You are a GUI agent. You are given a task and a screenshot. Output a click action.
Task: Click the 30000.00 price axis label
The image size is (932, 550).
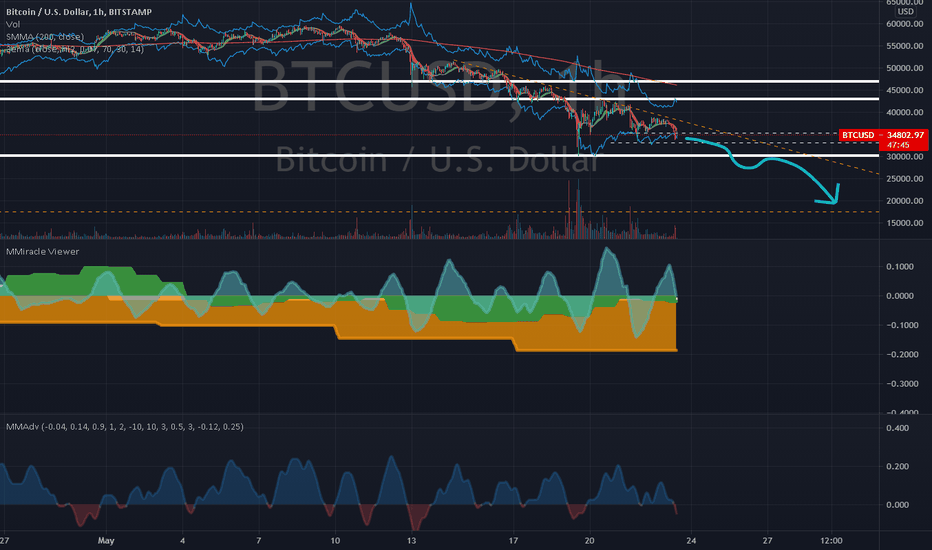[905, 157]
